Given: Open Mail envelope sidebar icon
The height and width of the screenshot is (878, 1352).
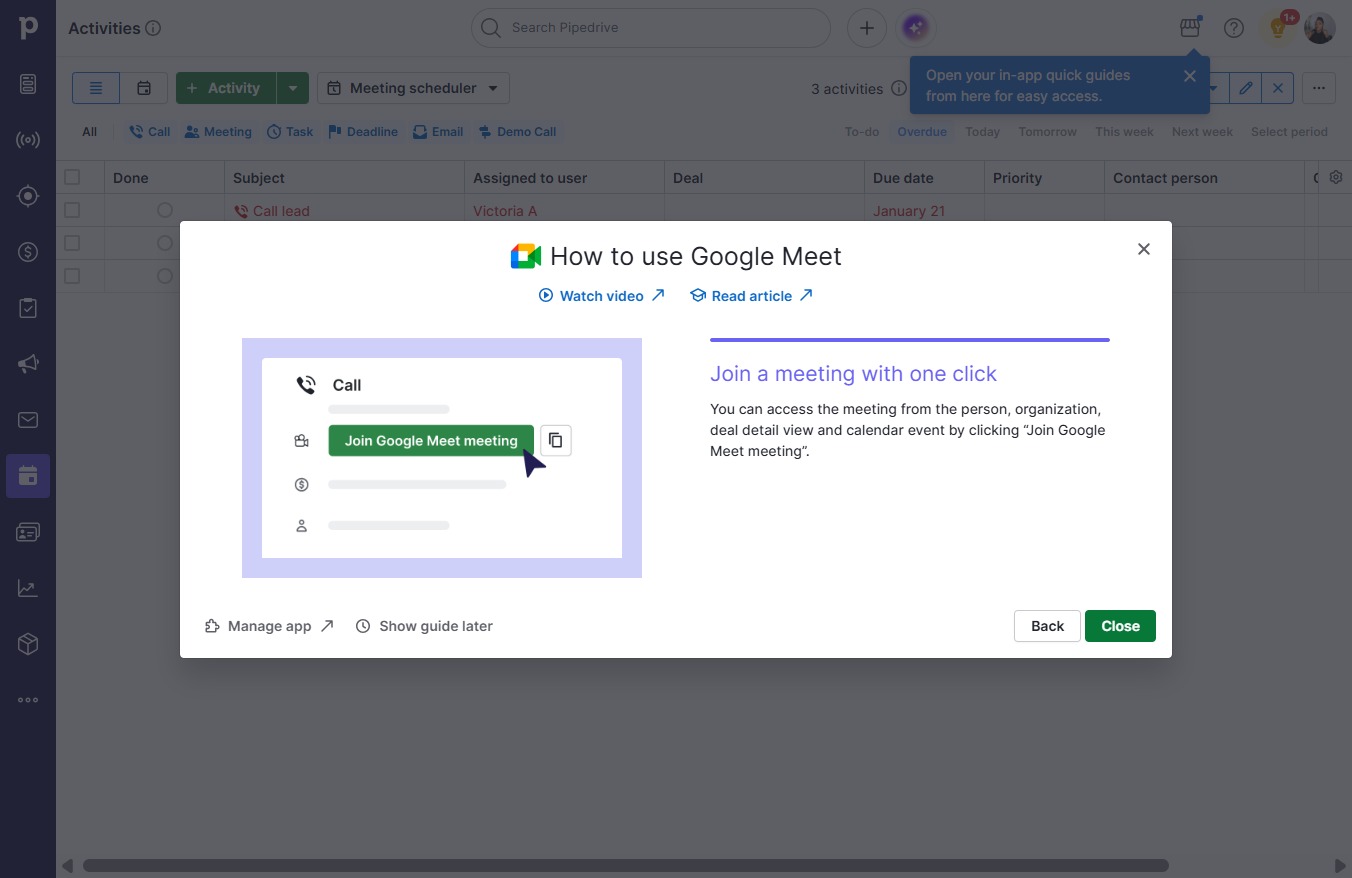Looking at the screenshot, I should pyautogui.click(x=28, y=420).
